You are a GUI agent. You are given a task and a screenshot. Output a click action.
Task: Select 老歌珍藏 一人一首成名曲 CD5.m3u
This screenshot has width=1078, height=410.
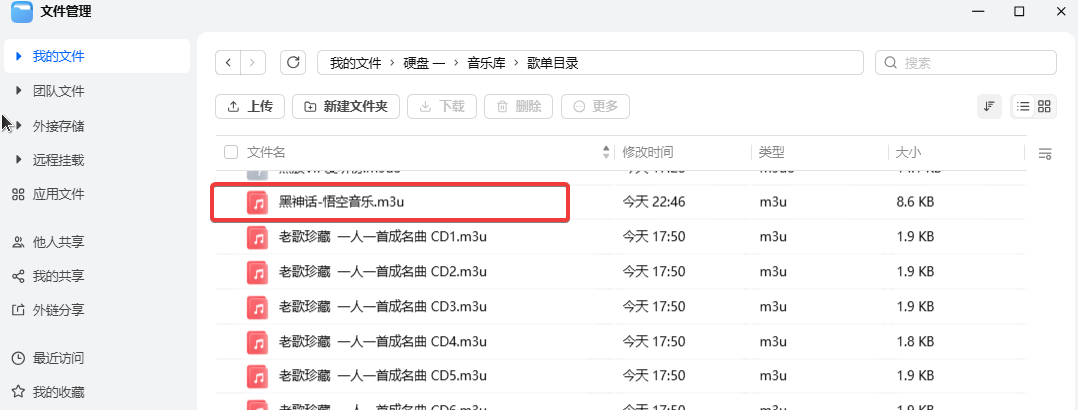pos(383,376)
